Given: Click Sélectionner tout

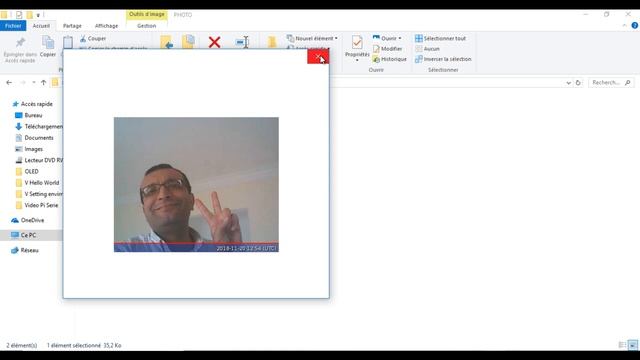Looking at the screenshot, I should (x=440, y=38).
